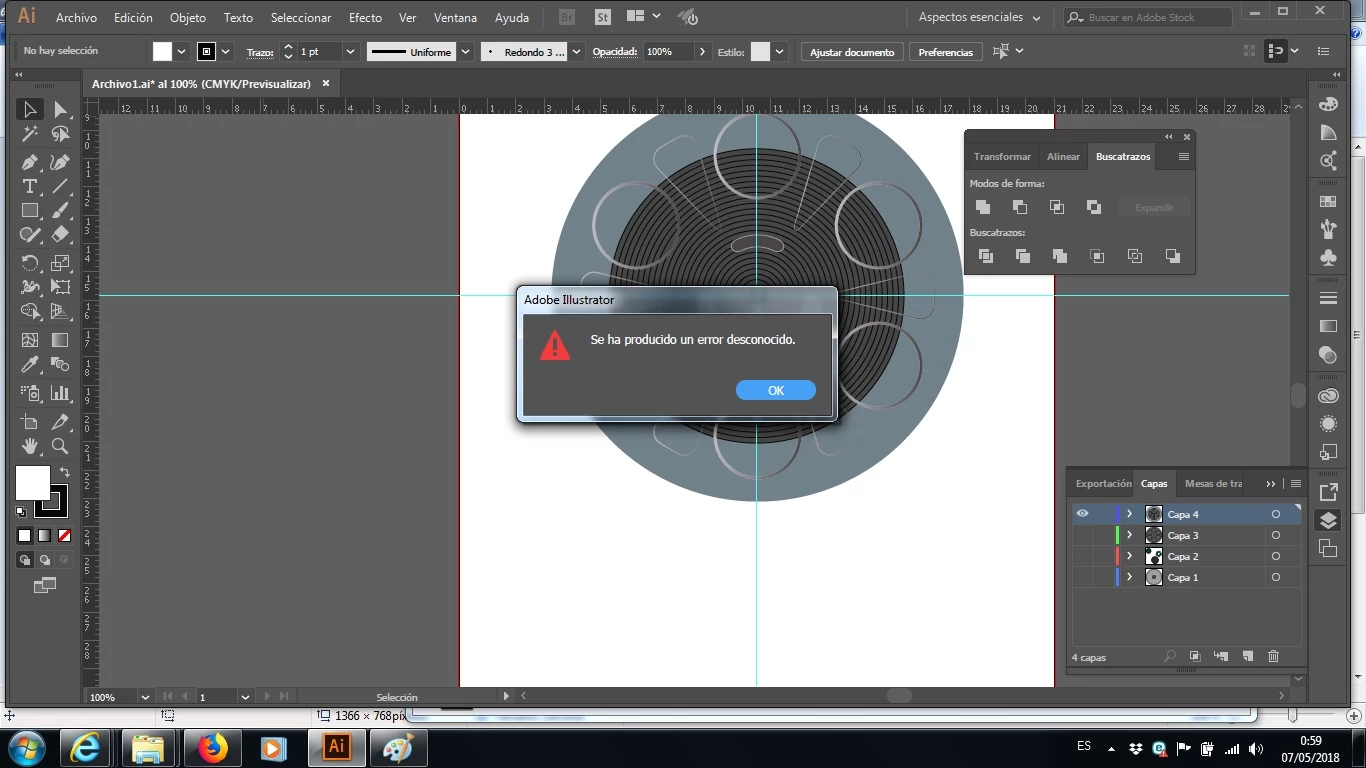Viewport: 1366px width, 768px height.
Task: Open the Redondo 3 brush definition dropdown
Action: [x=576, y=52]
